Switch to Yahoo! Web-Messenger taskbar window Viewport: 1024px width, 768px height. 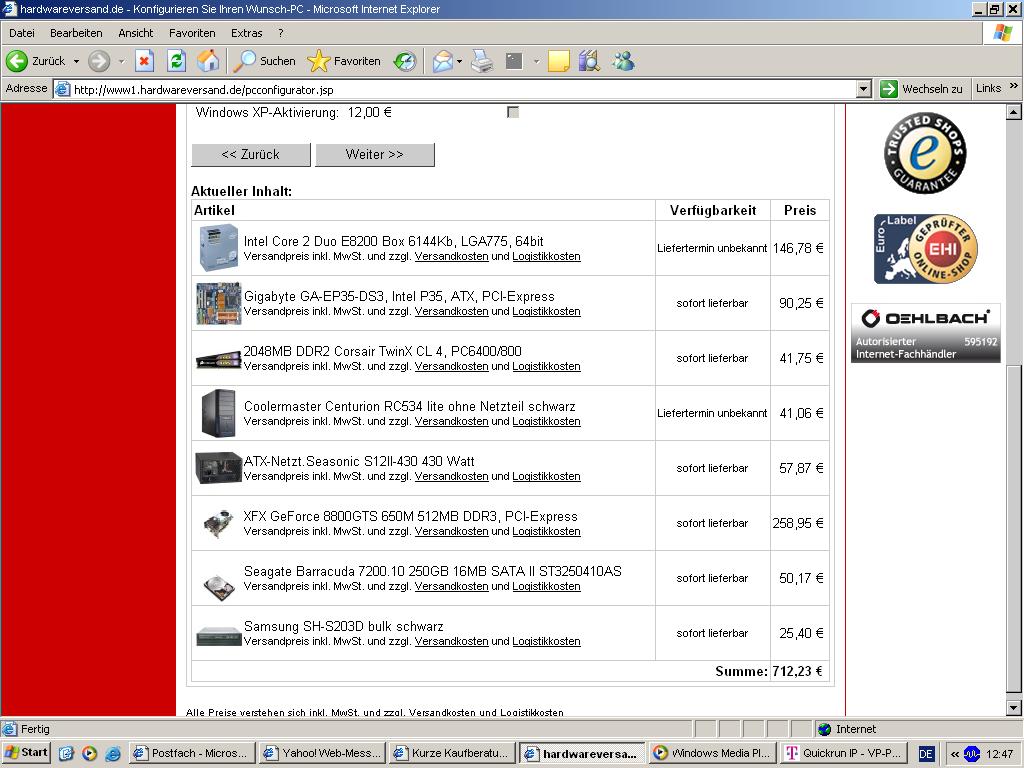322,753
